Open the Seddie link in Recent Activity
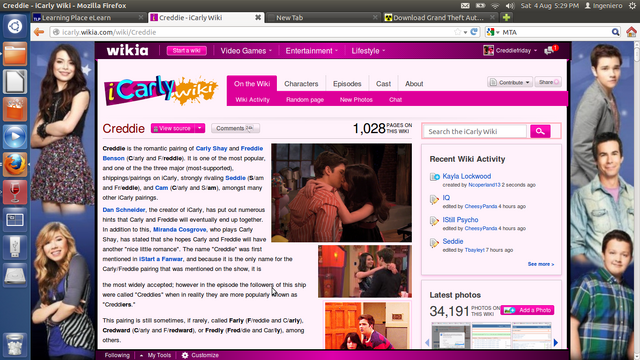 coord(453,241)
